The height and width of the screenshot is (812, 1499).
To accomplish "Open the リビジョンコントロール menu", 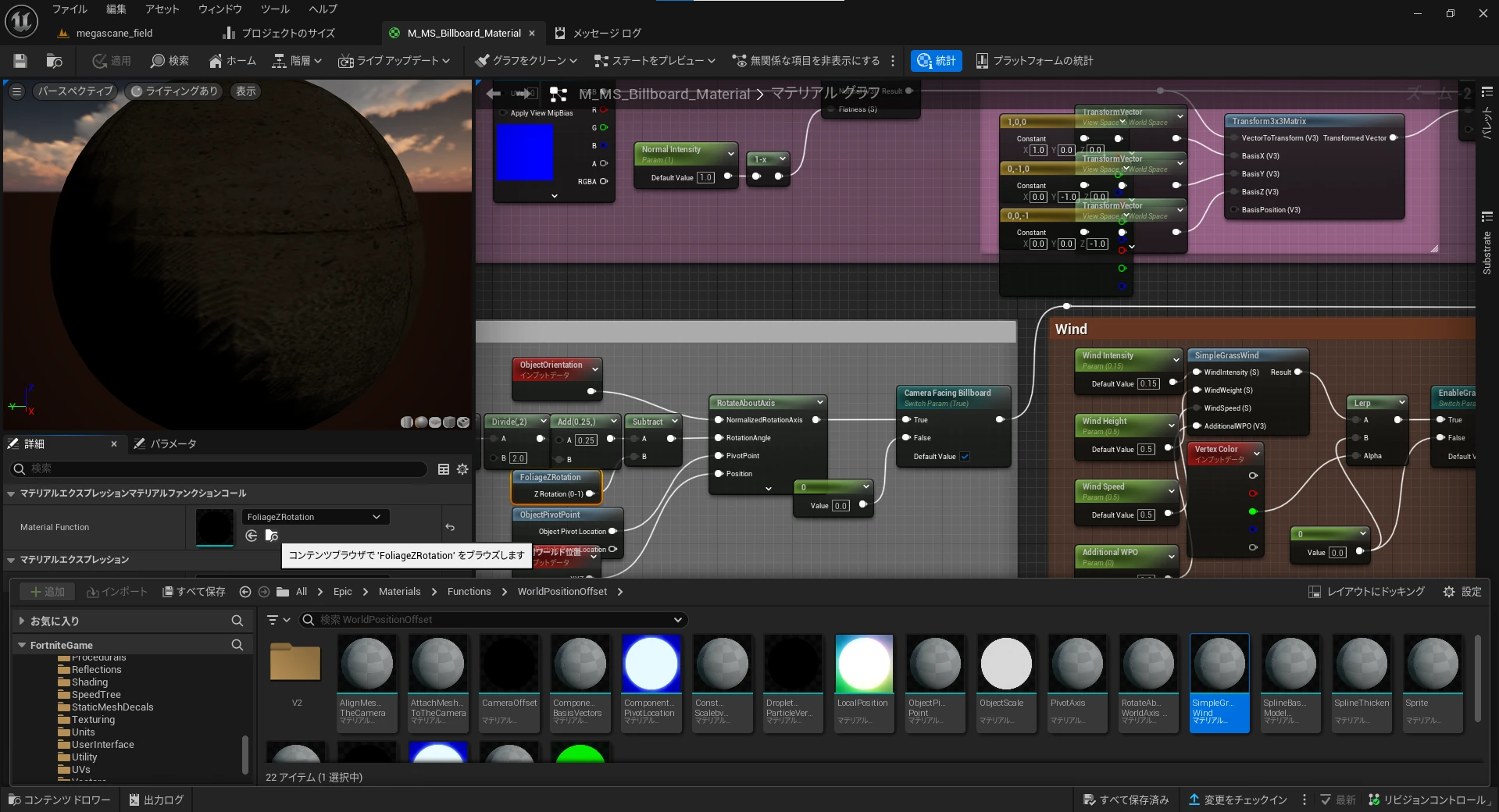I will pos(1427,800).
